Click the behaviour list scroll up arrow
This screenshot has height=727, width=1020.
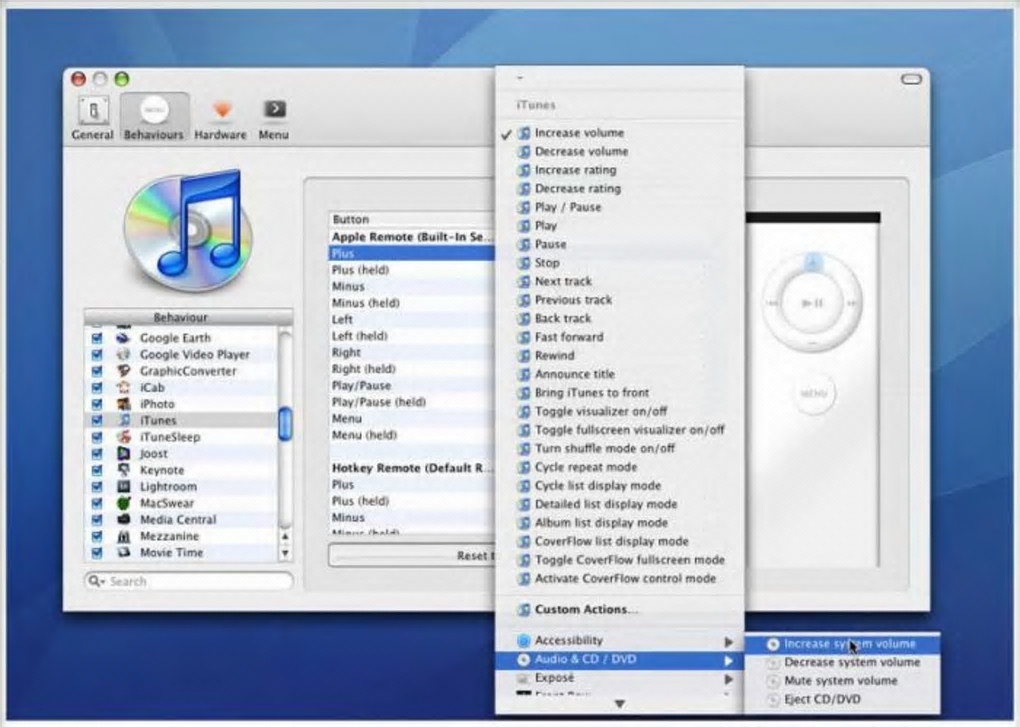tap(285, 536)
